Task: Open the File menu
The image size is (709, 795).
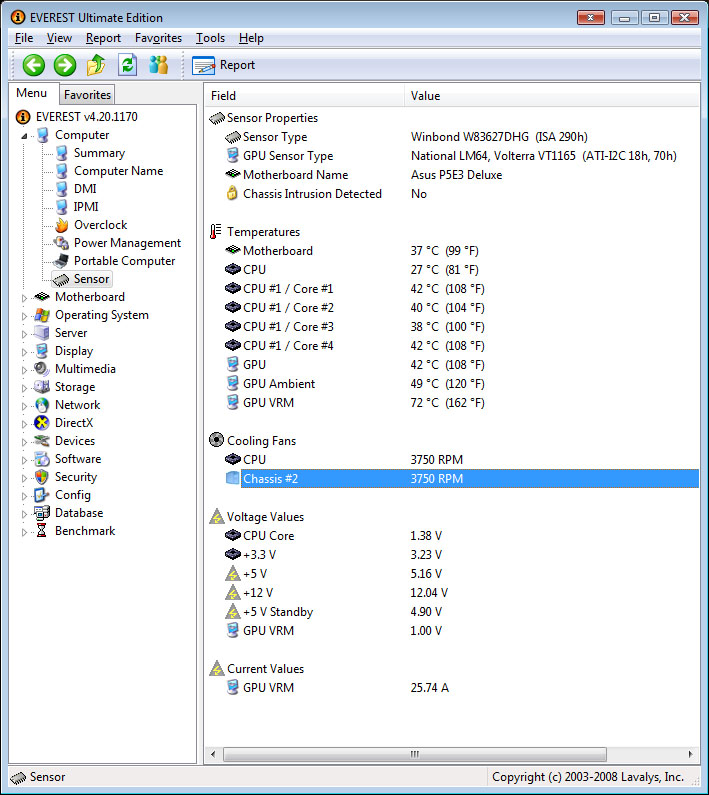Action: pos(24,38)
